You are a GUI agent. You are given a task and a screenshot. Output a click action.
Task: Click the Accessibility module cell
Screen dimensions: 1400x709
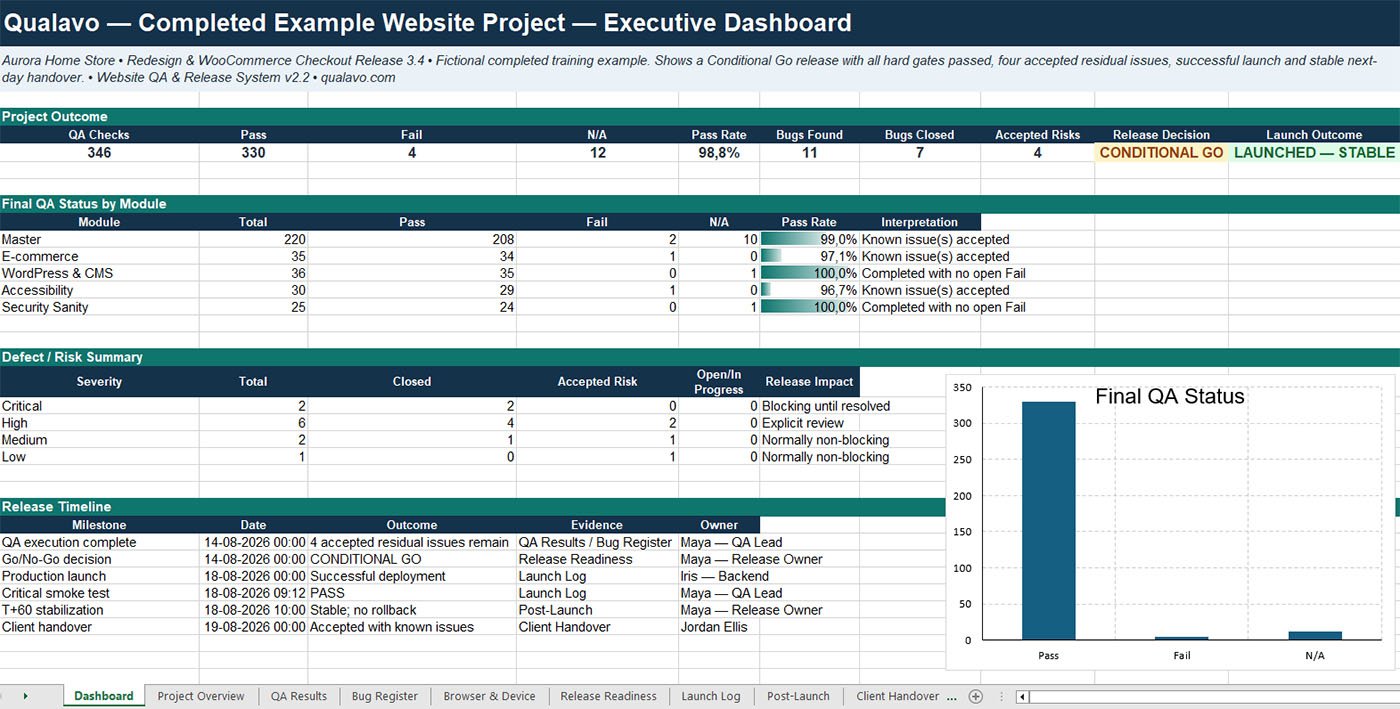click(99, 290)
